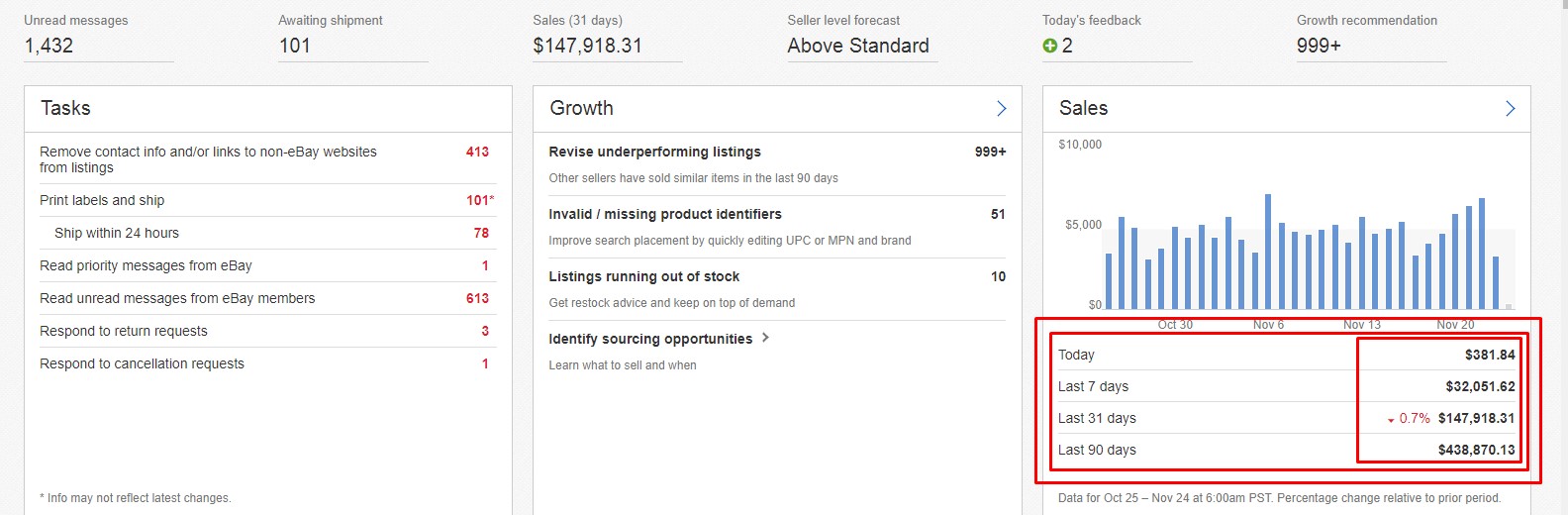Open the Sales panel chevron arrow
The image size is (1568, 515).
pos(1510,109)
